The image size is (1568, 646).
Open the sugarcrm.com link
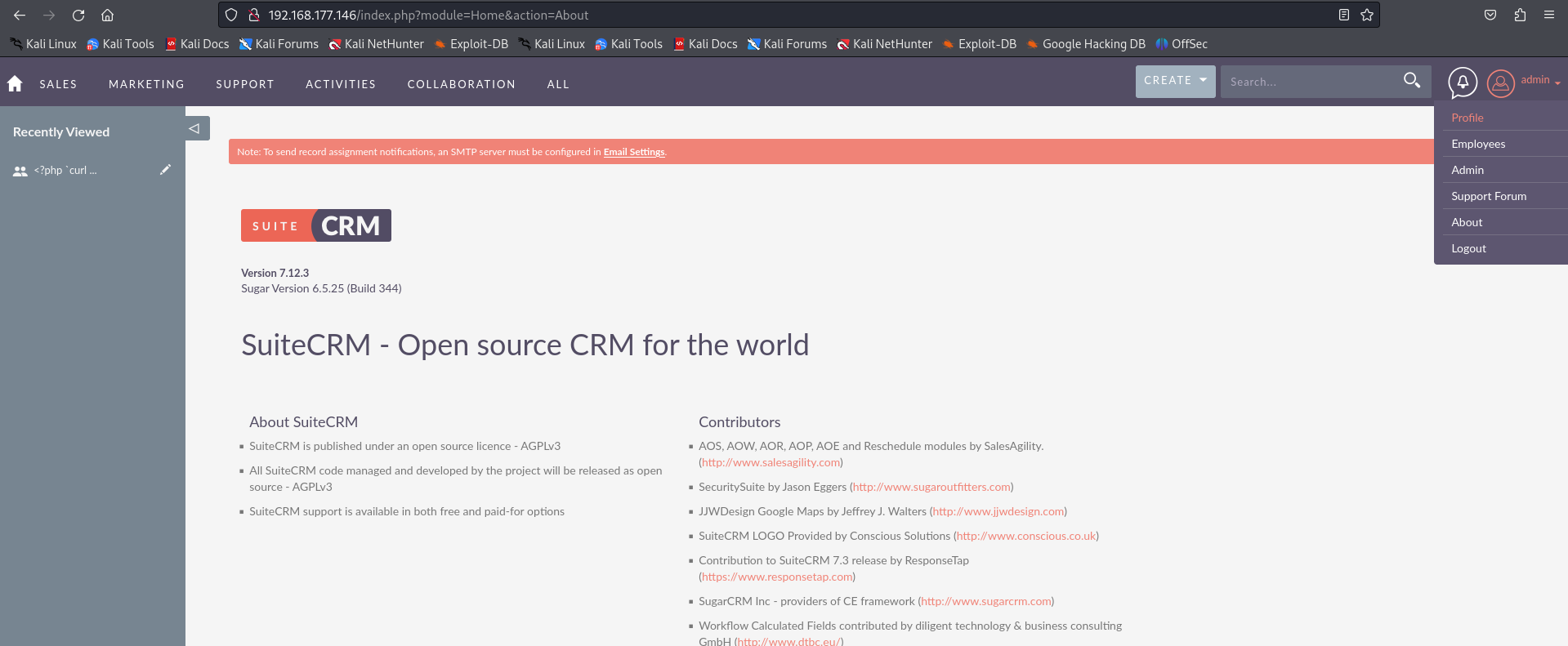986,601
